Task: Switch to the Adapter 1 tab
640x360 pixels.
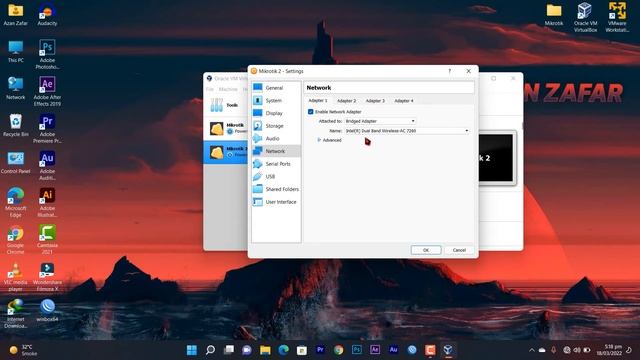Action: coord(318,100)
